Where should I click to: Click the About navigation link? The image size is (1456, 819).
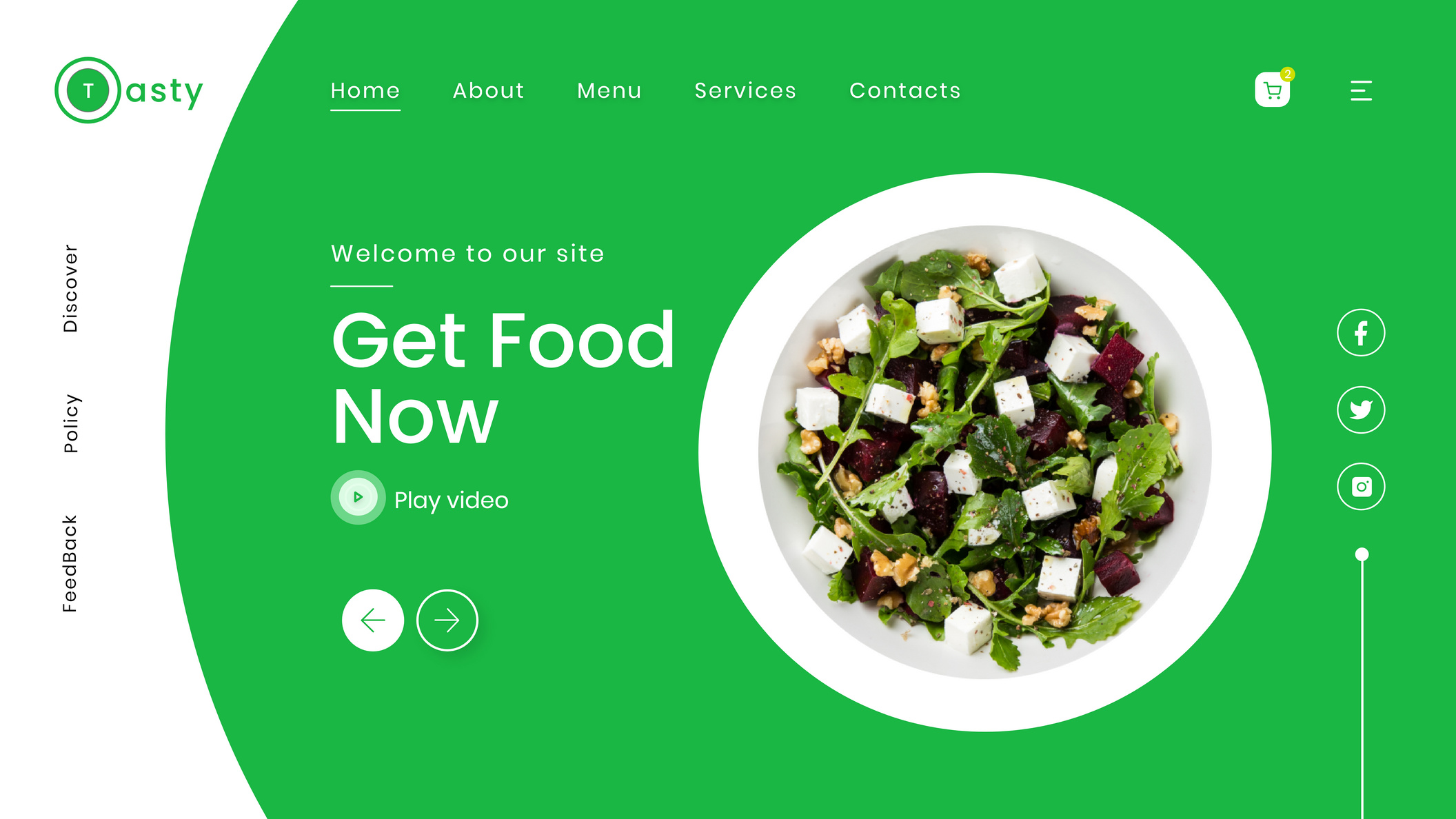(488, 90)
